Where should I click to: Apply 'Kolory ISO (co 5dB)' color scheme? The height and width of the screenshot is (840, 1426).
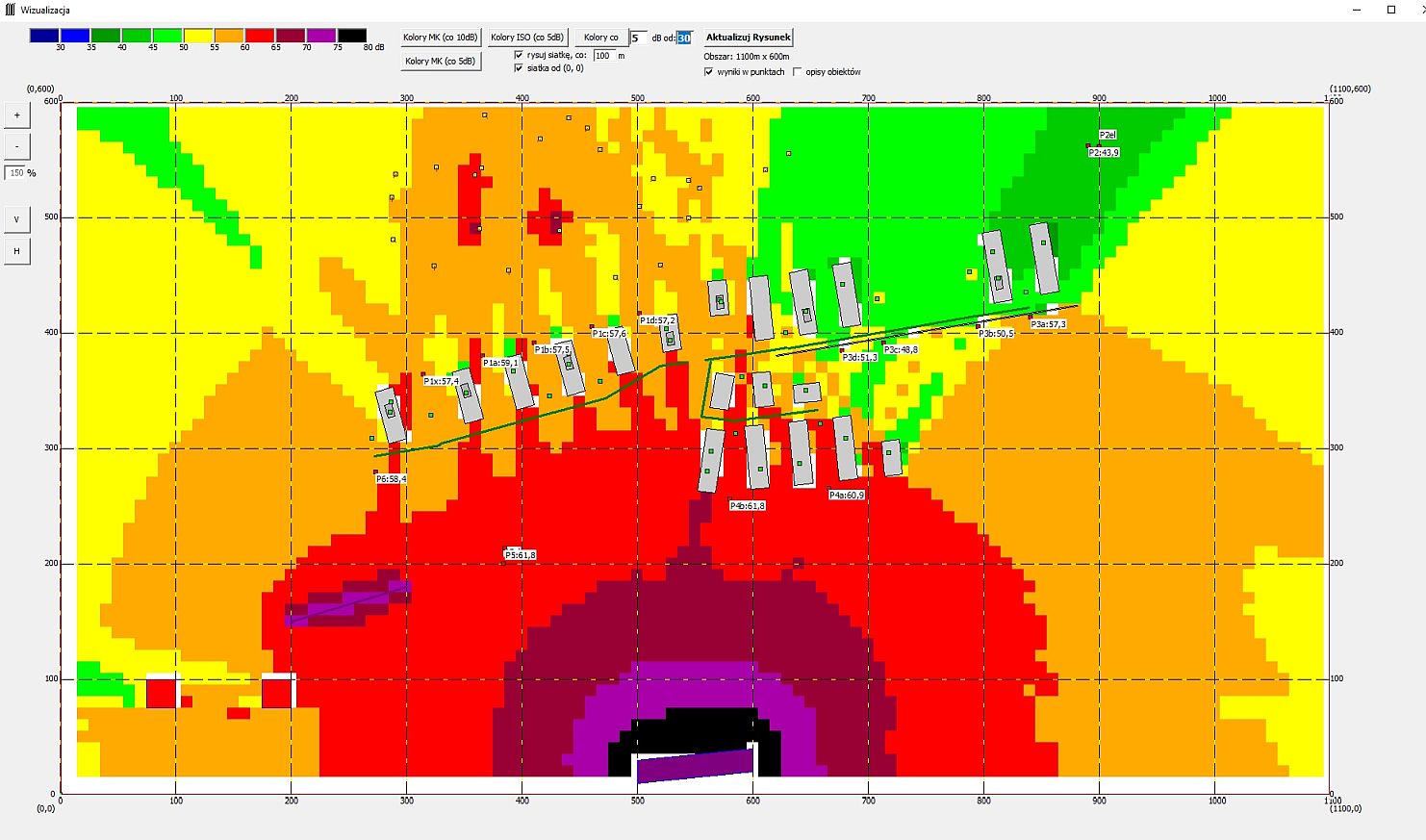point(526,38)
